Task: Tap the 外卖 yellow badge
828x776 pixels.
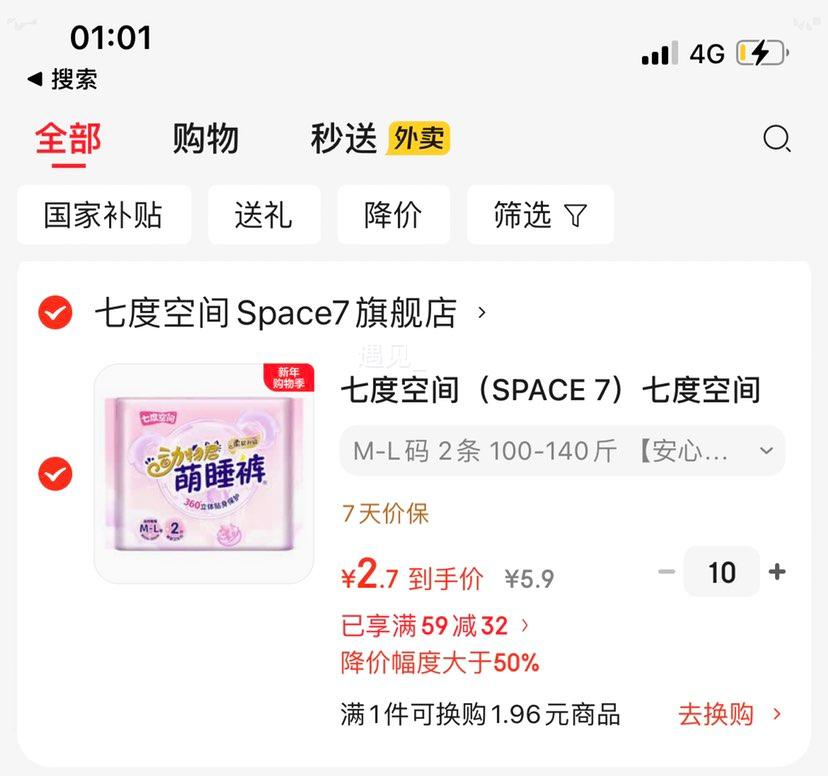Action: click(x=418, y=138)
